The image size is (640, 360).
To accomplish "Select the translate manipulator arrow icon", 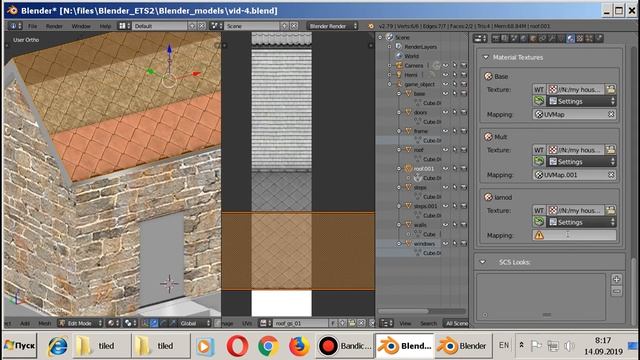I will (x=154, y=323).
